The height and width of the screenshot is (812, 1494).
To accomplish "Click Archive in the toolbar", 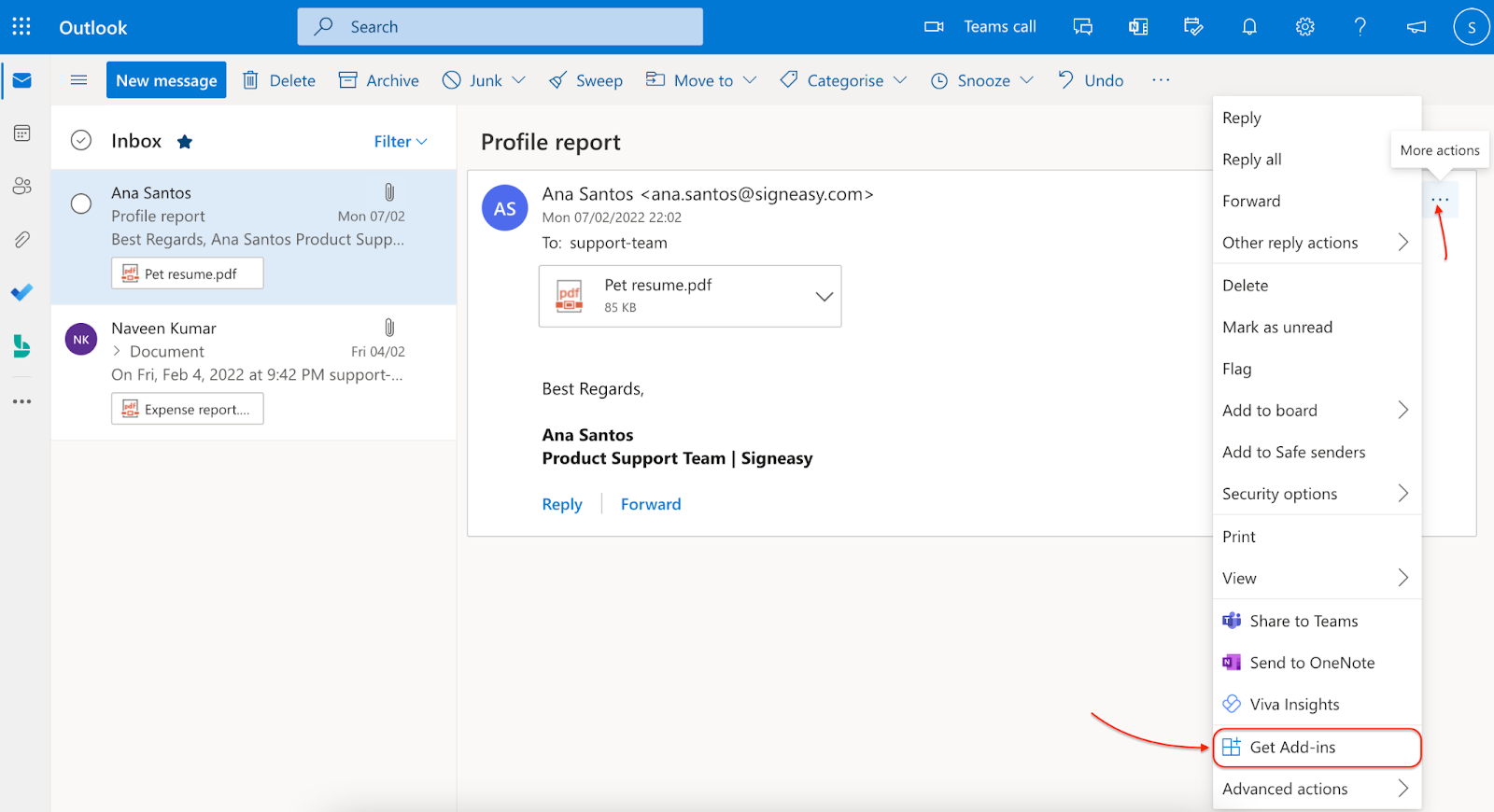I will (379, 80).
